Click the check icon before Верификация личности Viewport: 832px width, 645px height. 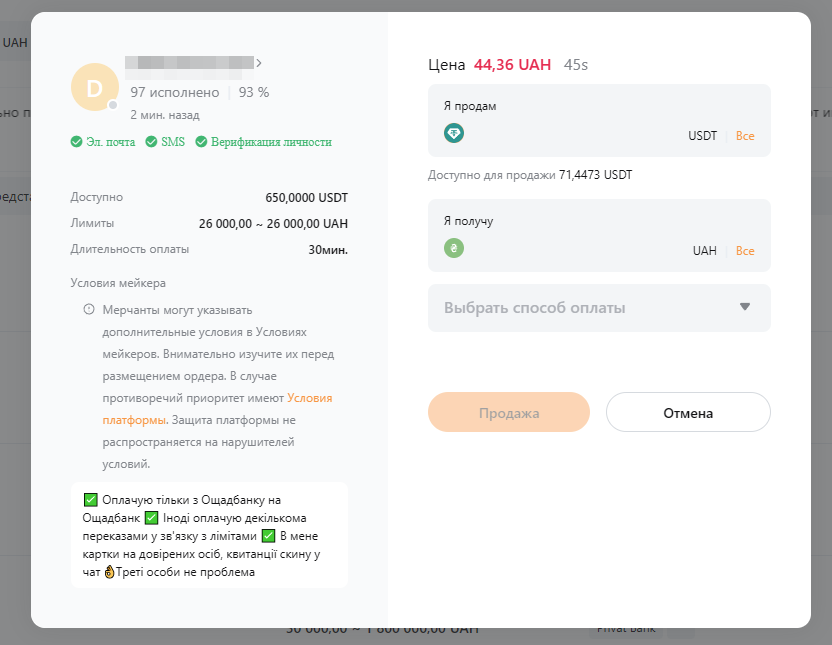[201, 142]
